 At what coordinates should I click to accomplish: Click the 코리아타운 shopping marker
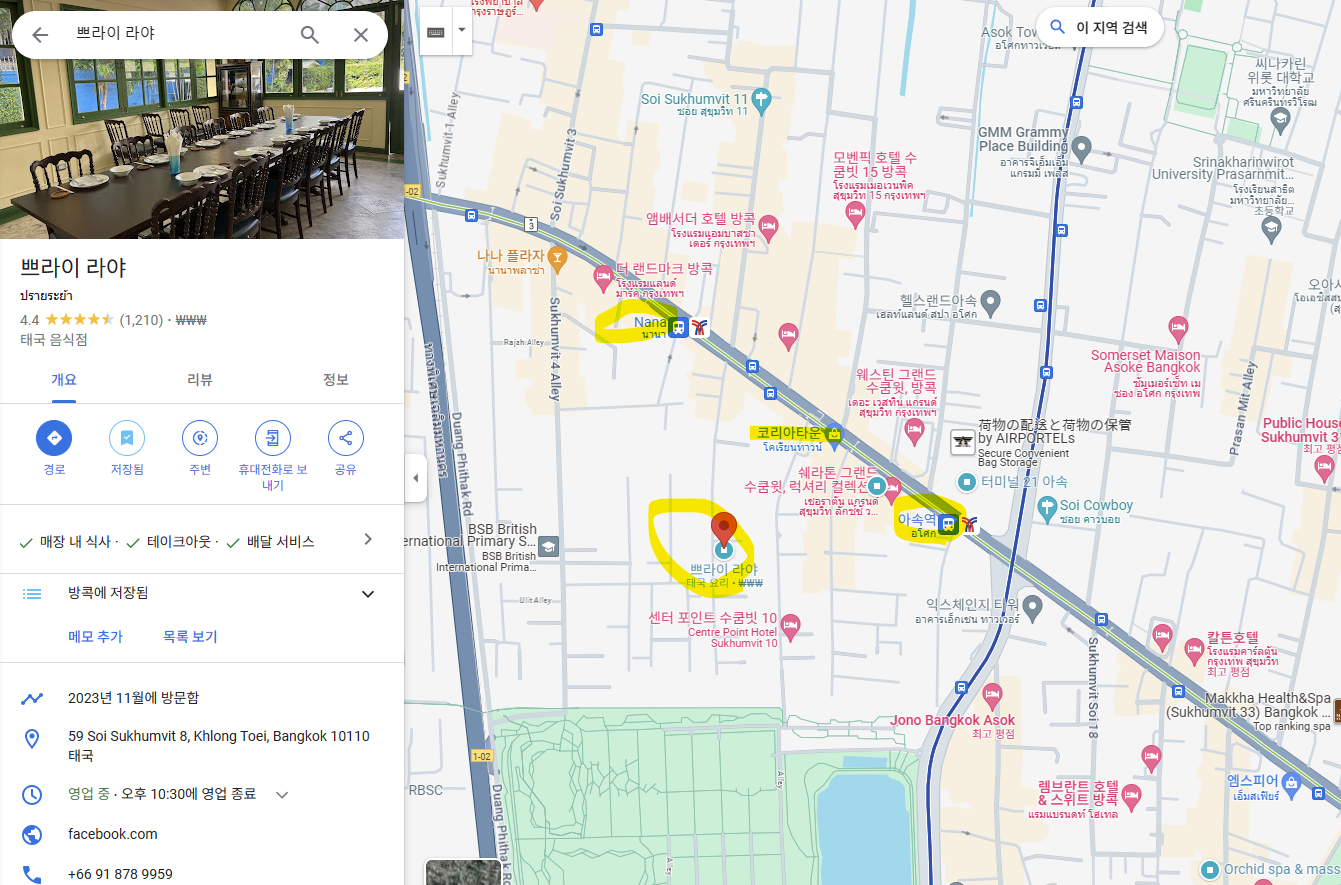tap(835, 433)
